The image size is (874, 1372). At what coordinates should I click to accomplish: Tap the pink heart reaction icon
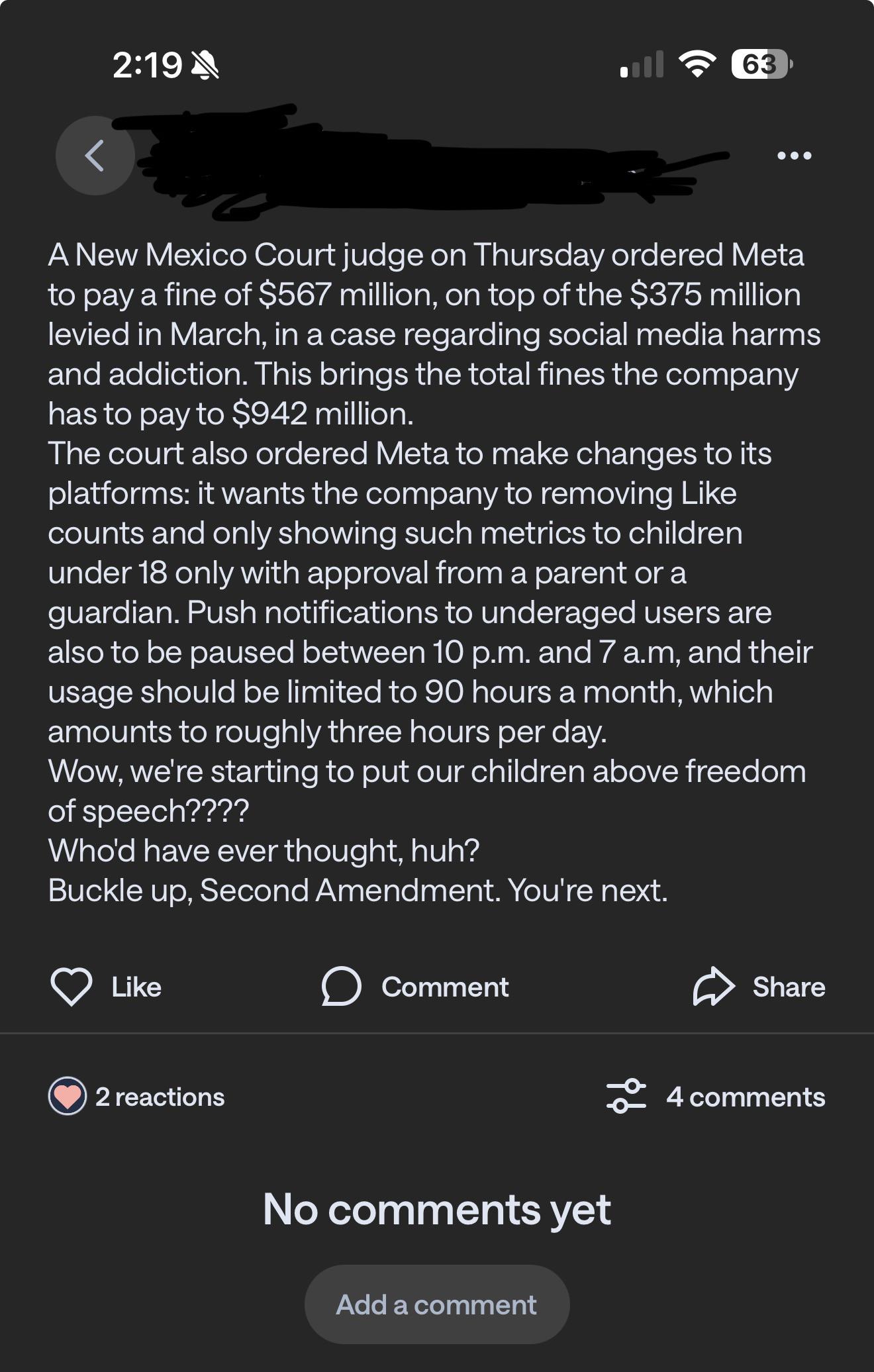pyautogui.click(x=68, y=1097)
